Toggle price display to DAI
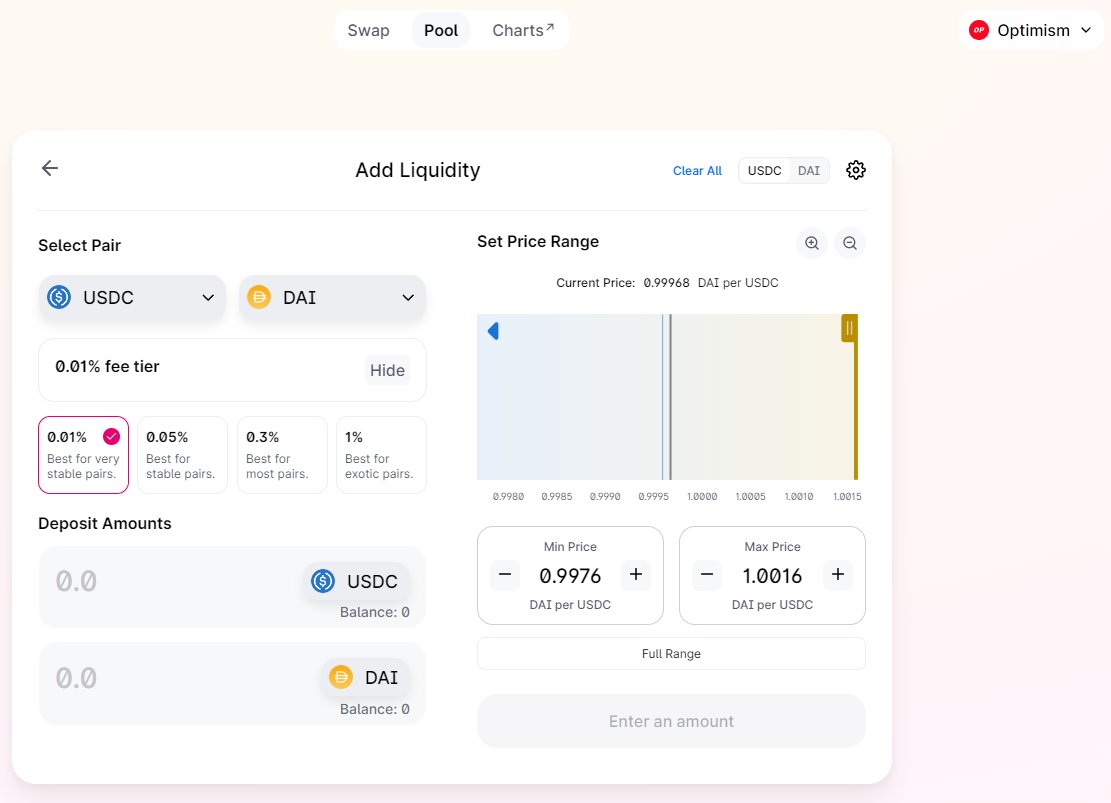This screenshot has width=1111, height=803. (808, 171)
